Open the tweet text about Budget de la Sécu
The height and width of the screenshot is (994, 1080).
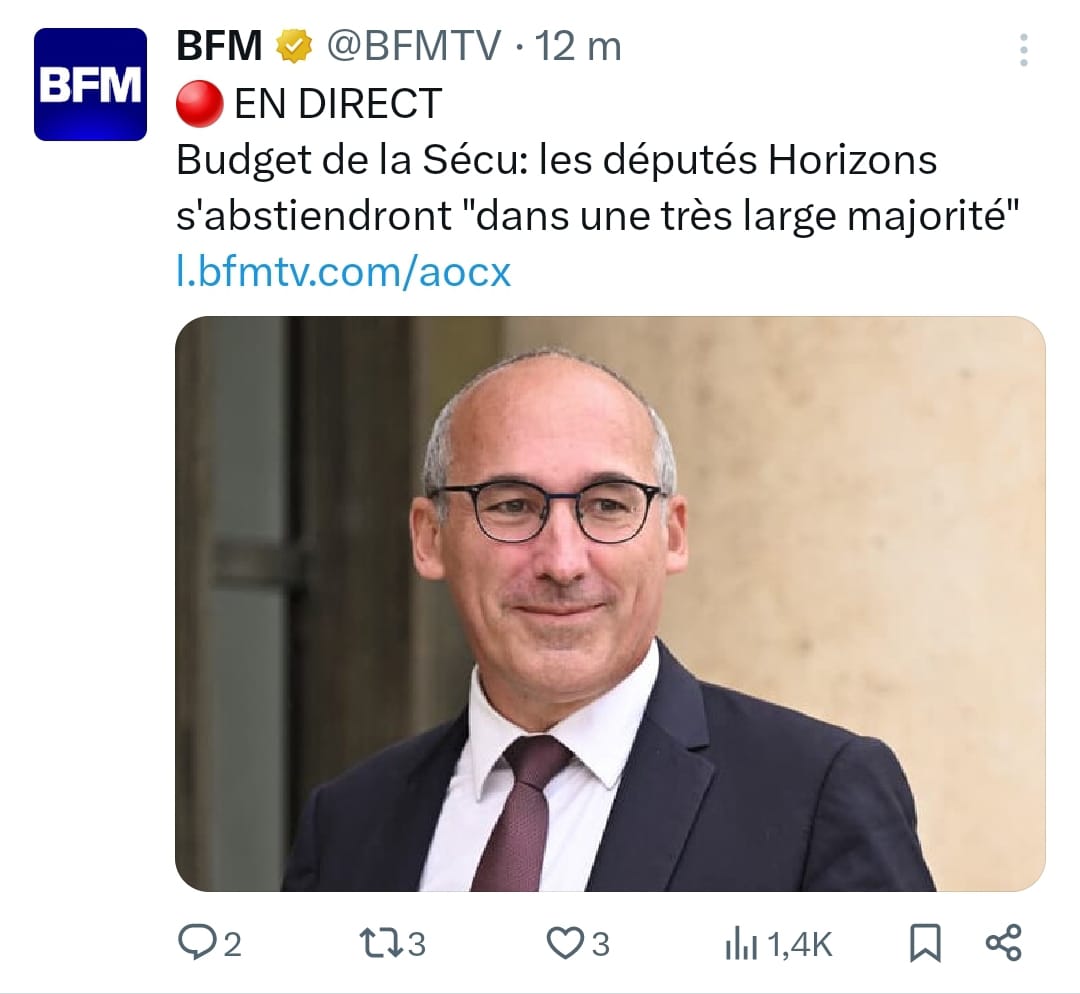[597, 188]
